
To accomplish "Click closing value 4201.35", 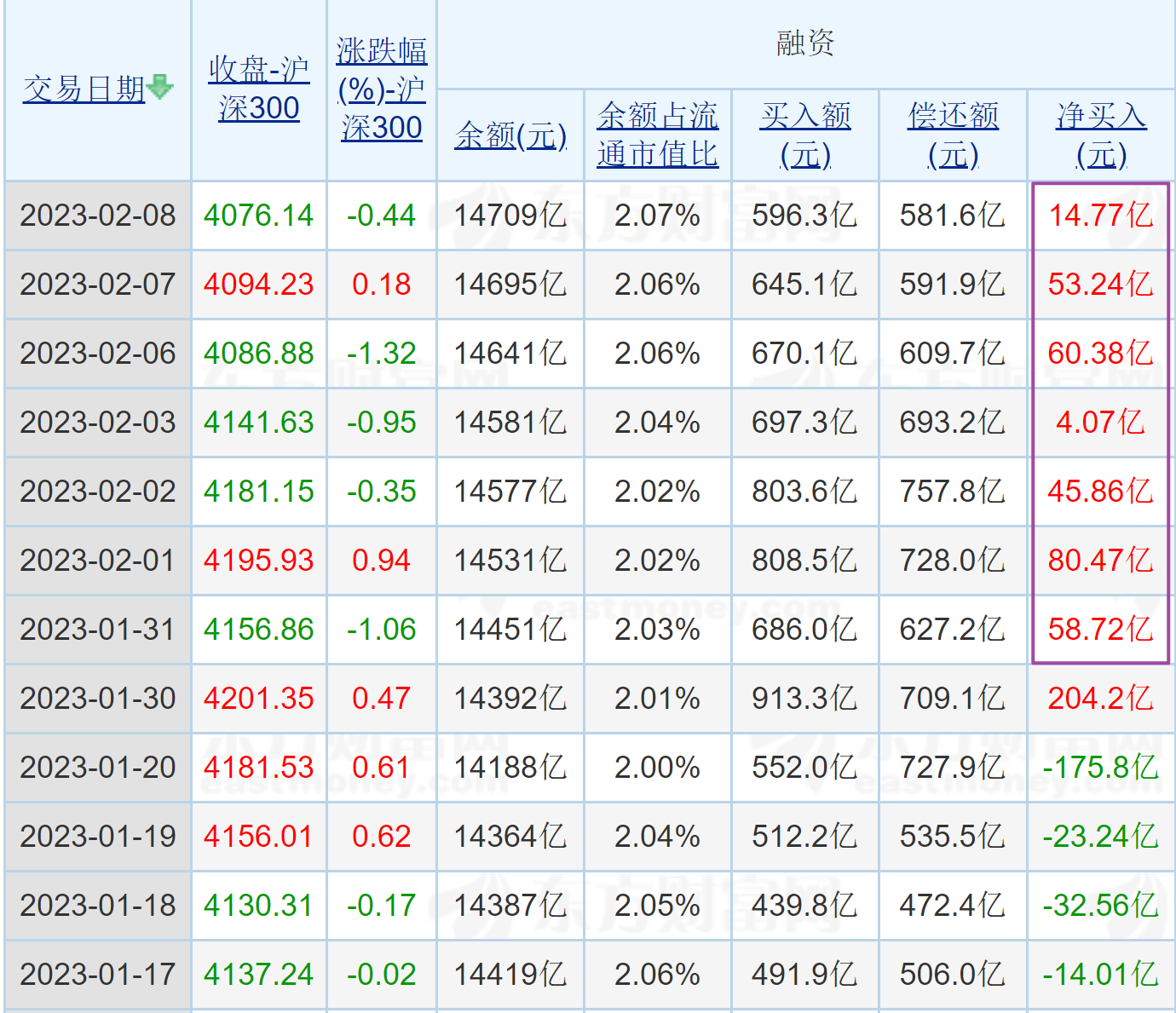I will [259, 699].
